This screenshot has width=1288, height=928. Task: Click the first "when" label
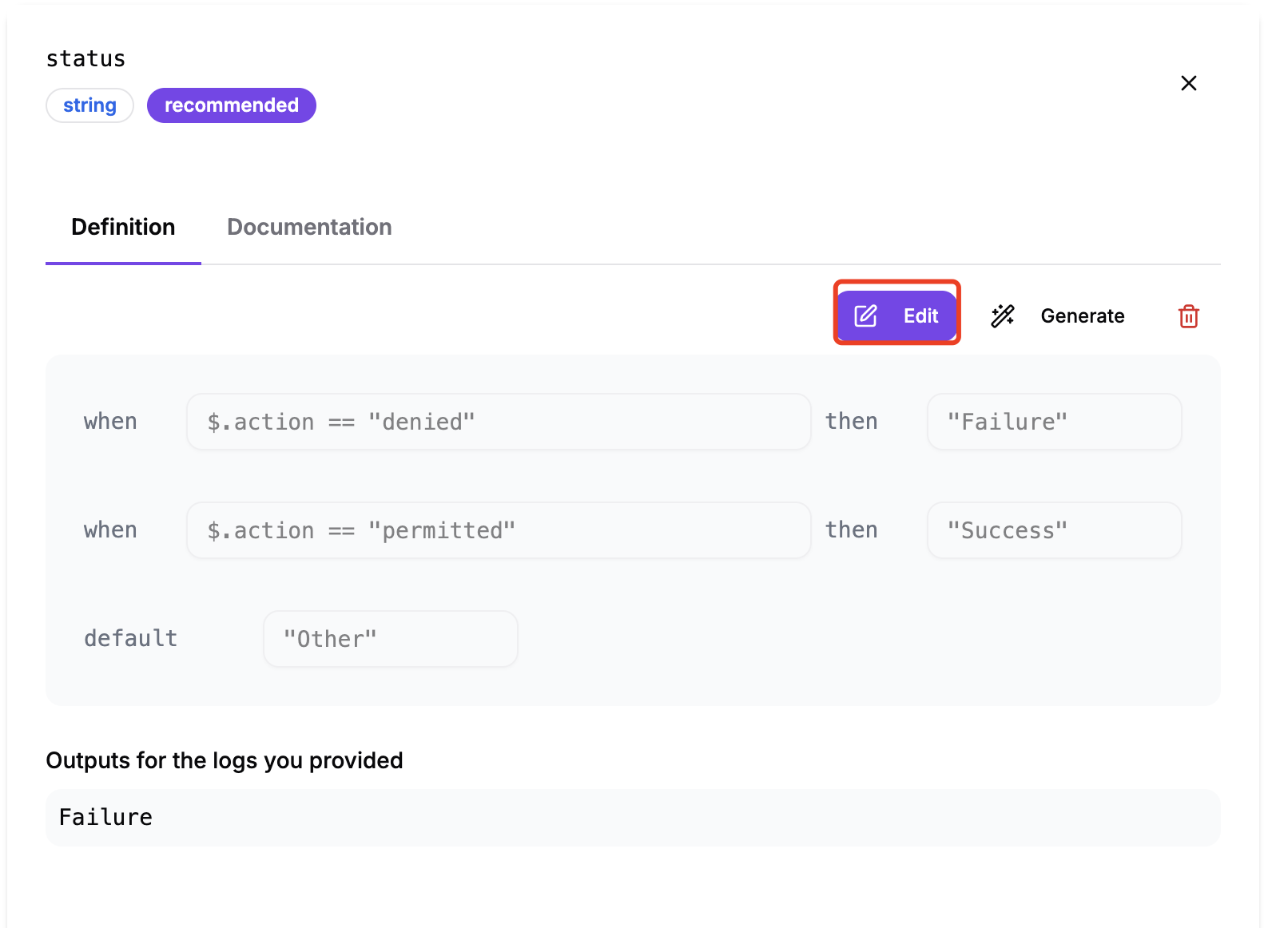click(110, 422)
